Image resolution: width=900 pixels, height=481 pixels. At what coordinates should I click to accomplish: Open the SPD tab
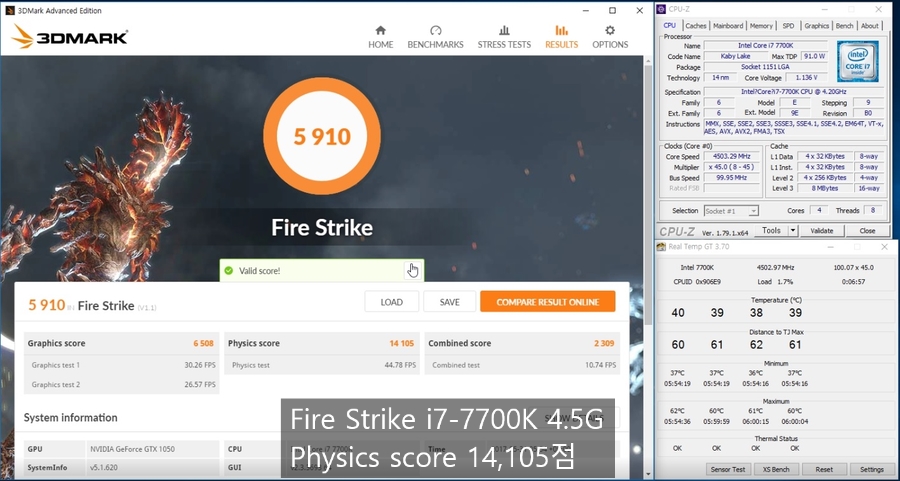pyautogui.click(x=788, y=26)
